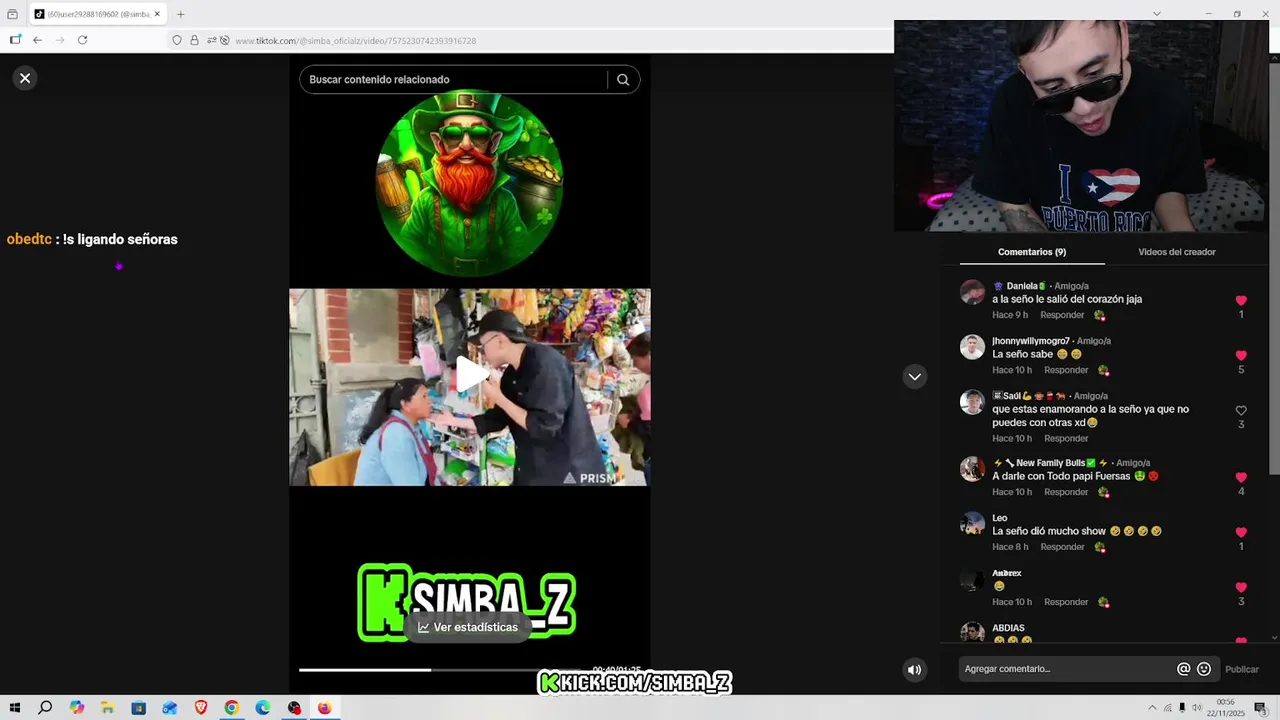Open Daniela's profile avatar

tap(972, 292)
